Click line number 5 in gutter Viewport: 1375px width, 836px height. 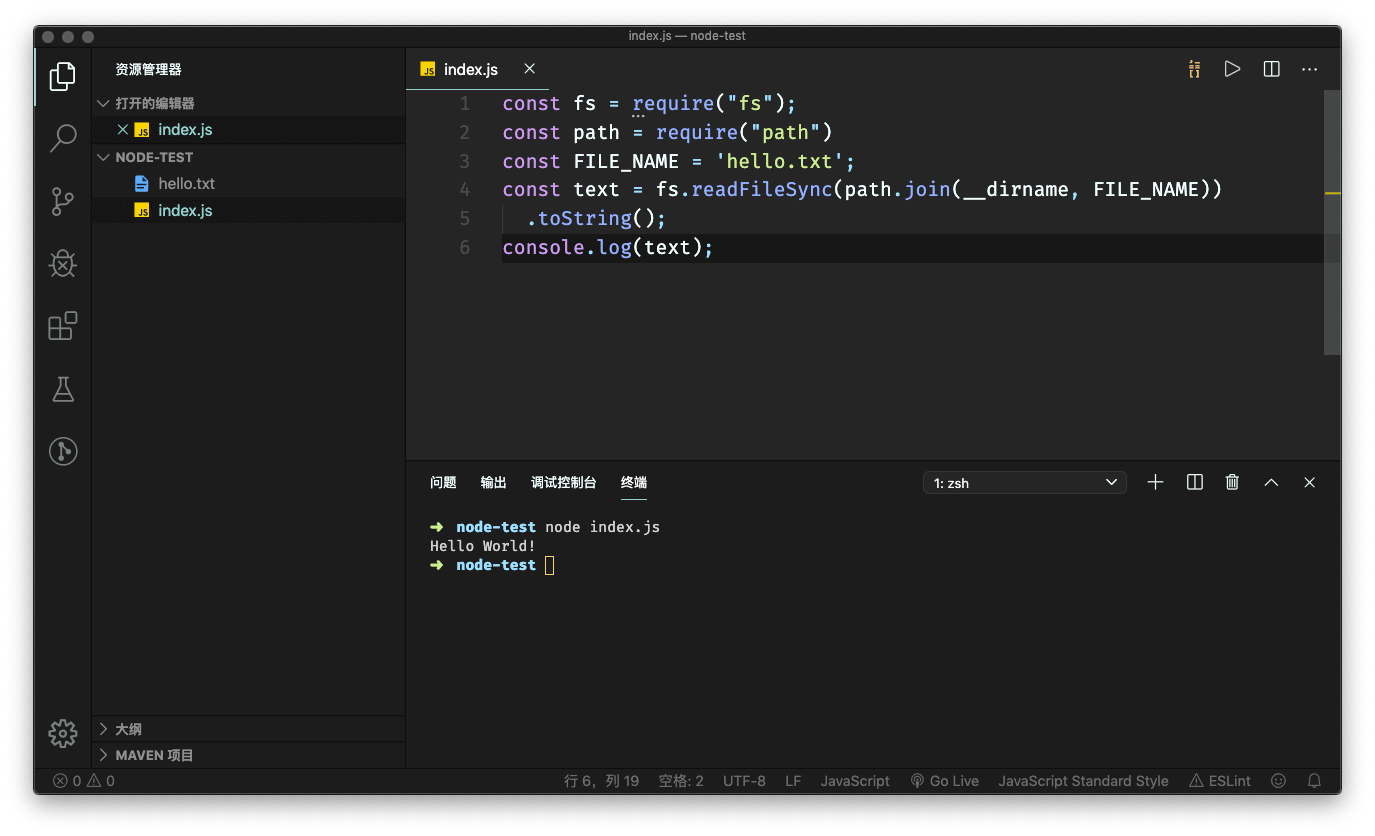pos(464,218)
